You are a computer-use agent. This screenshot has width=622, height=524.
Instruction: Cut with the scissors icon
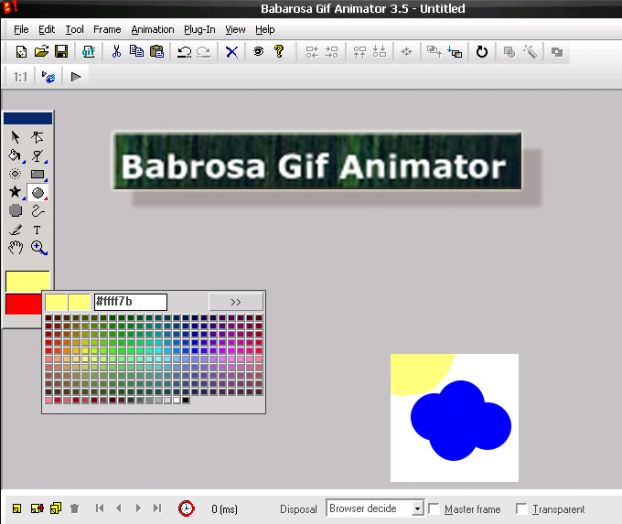116,52
